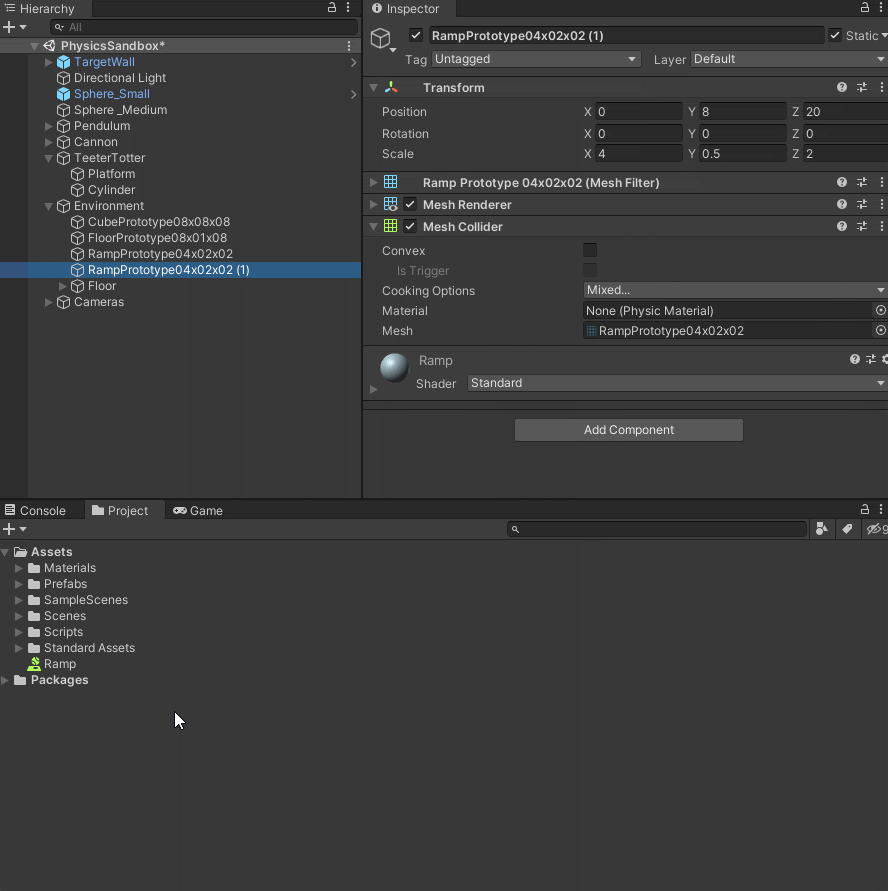Open Transform component help reference
This screenshot has height=891, width=888.
(x=842, y=88)
